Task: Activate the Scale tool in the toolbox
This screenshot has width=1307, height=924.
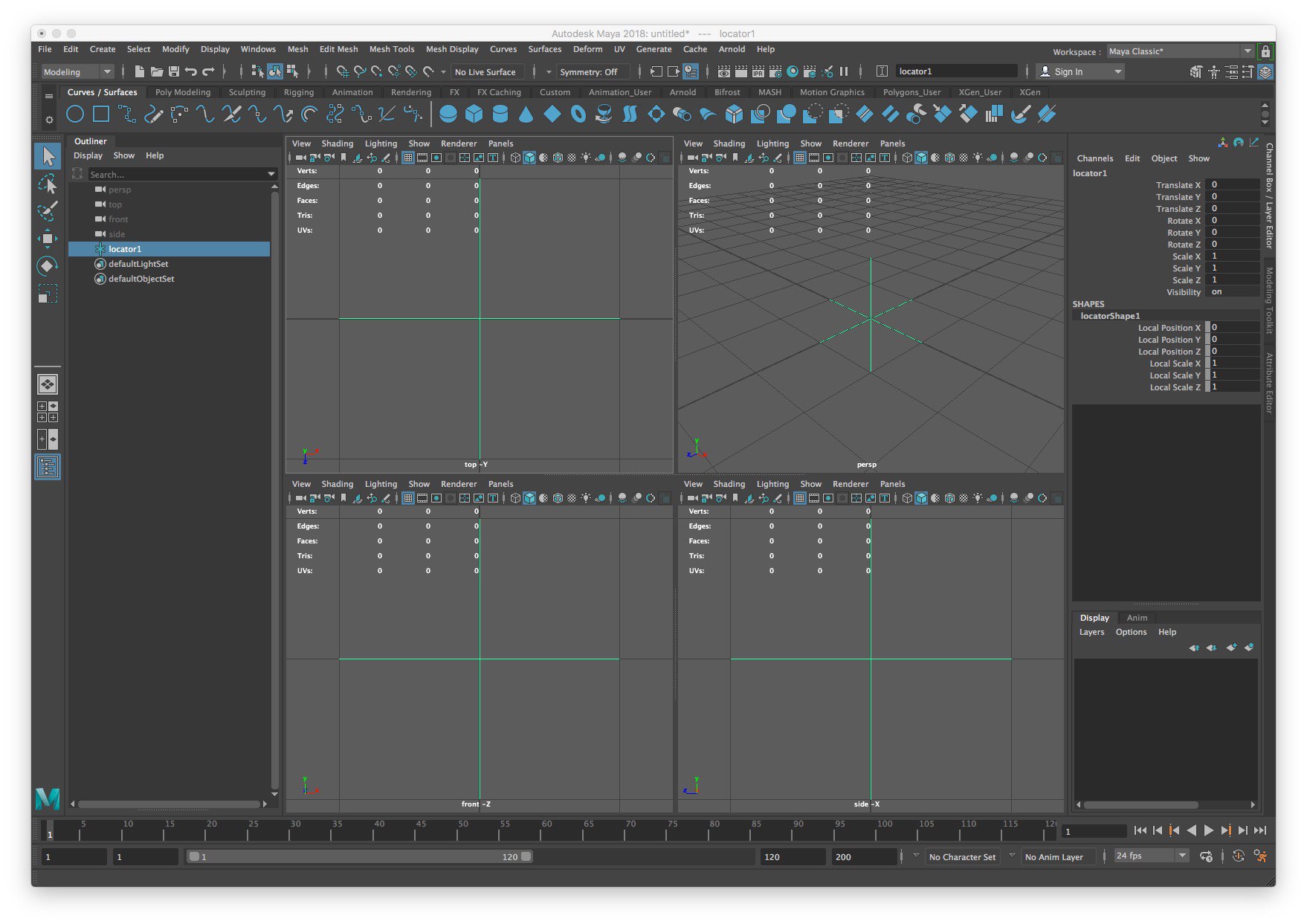Action: click(x=48, y=294)
